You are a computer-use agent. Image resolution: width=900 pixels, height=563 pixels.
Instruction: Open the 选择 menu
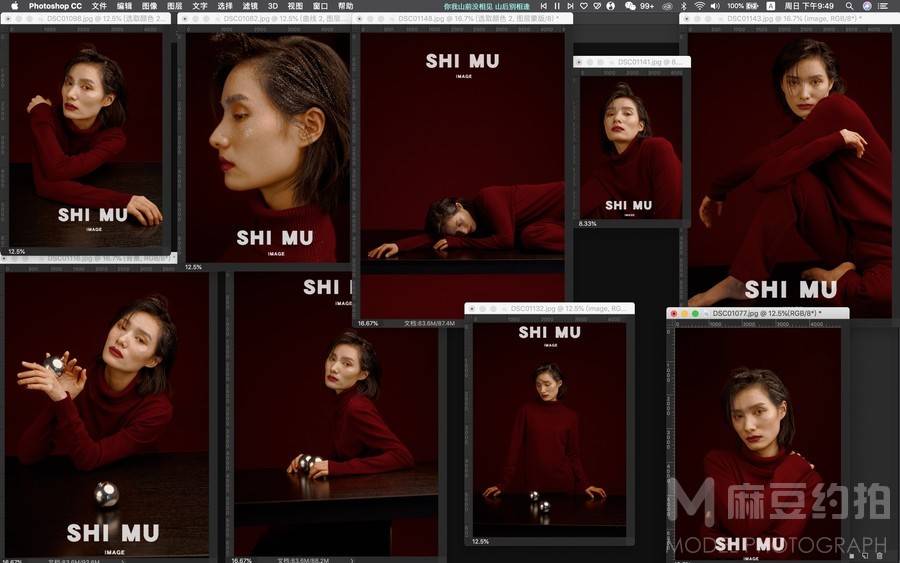(x=225, y=6)
